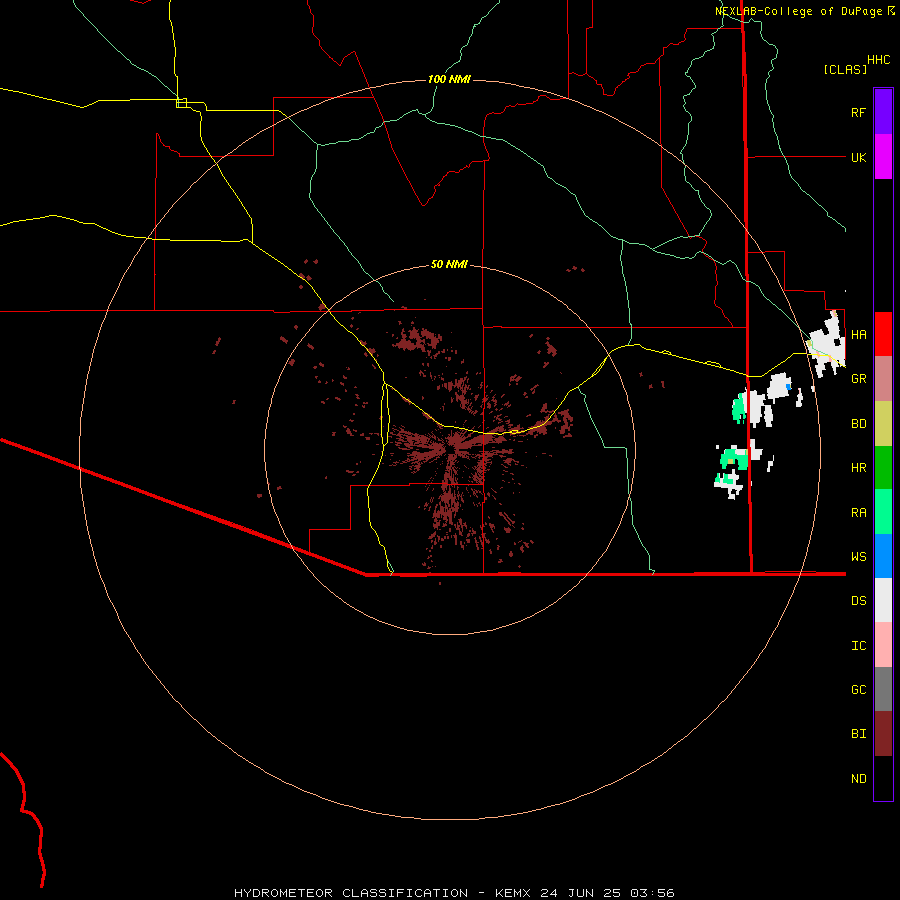Click the BI legend label
This screenshot has height=900, width=900.
[x=859, y=734]
